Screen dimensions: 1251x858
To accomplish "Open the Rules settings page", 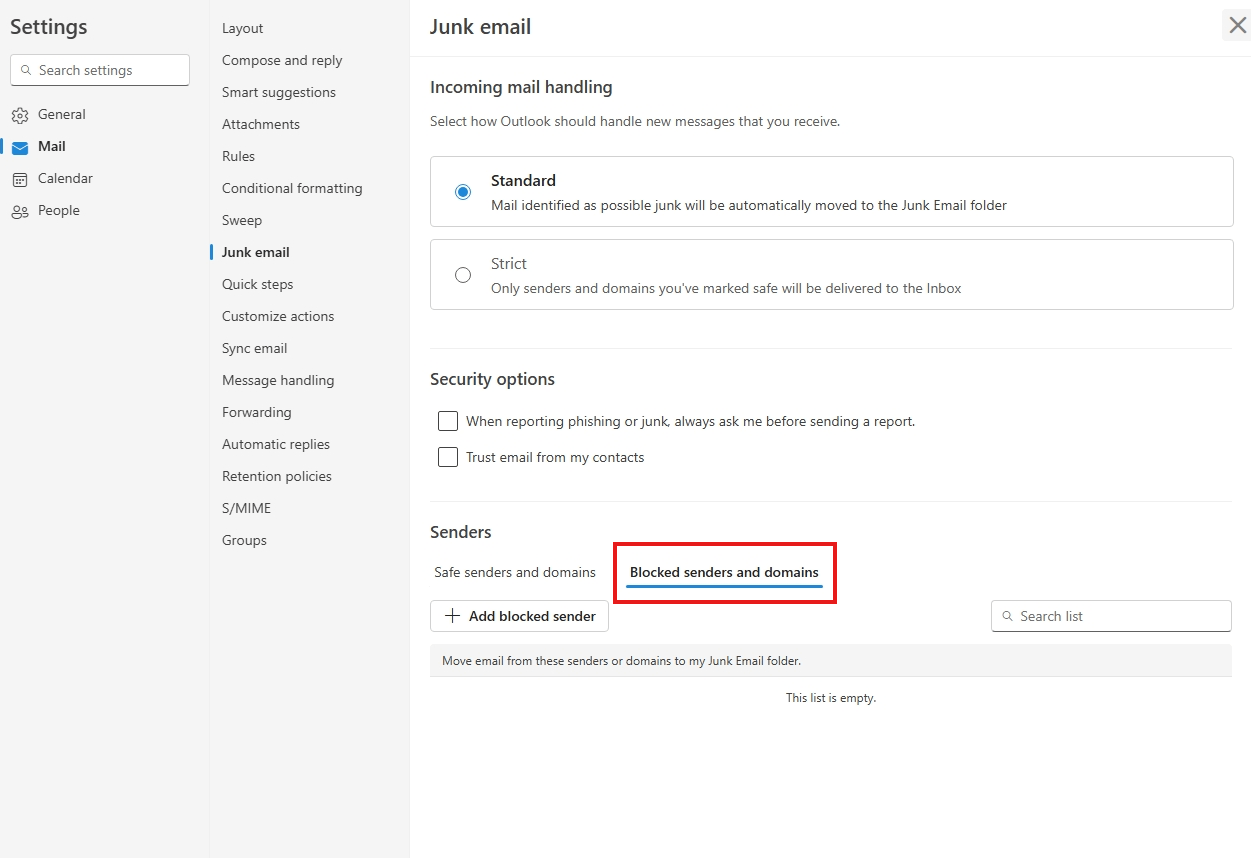I will (238, 156).
